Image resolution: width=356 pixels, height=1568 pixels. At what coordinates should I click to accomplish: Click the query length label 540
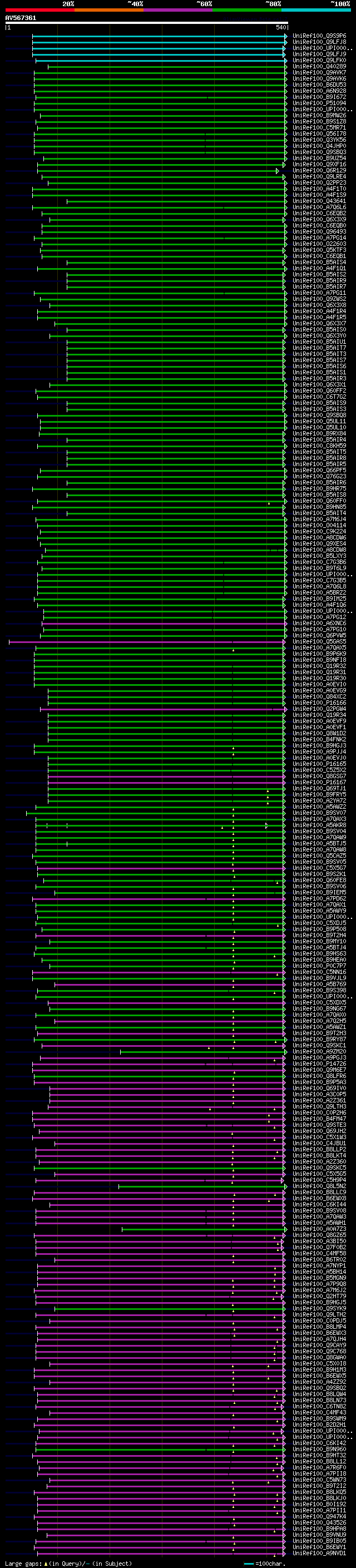pos(280,27)
